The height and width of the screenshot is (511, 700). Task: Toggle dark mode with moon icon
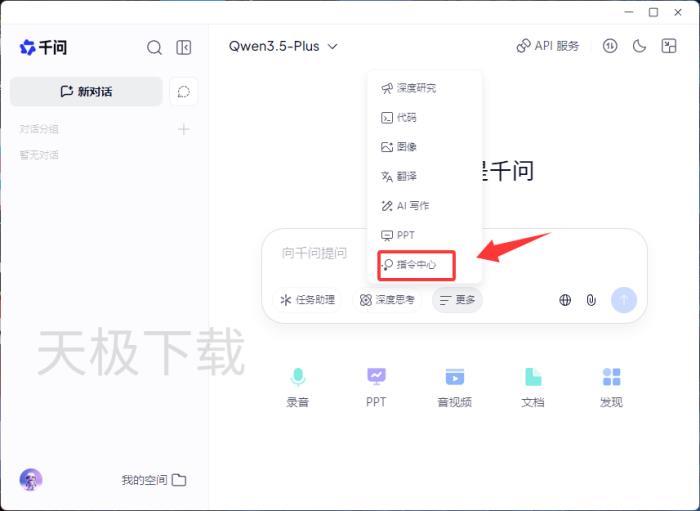640,46
